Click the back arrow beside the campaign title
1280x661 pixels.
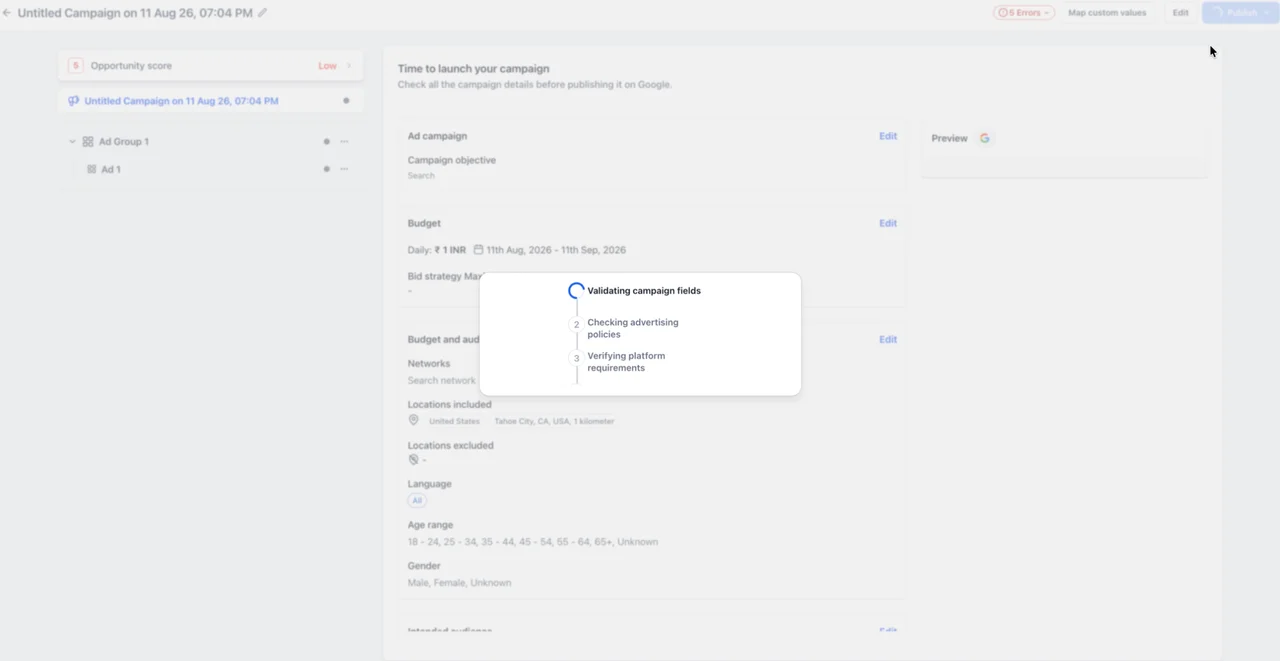pyautogui.click(x=7, y=13)
